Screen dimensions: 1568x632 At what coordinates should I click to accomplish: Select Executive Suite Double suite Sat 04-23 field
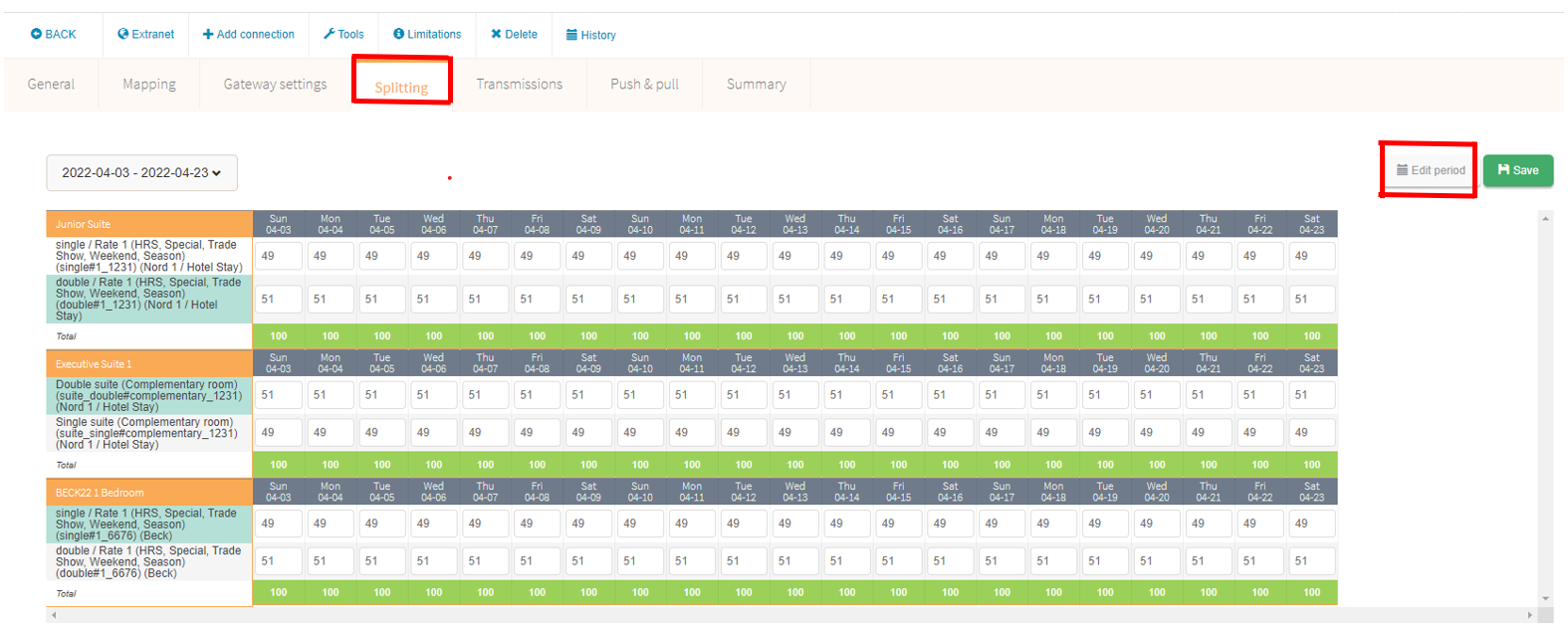click(x=1311, y=395)
